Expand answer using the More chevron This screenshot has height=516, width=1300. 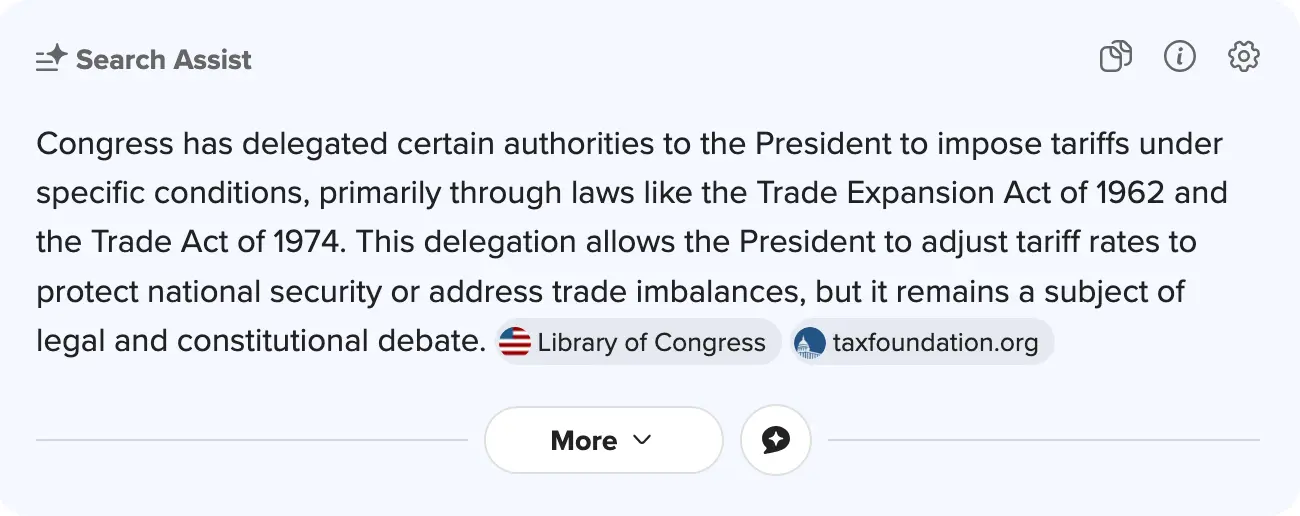643,440
